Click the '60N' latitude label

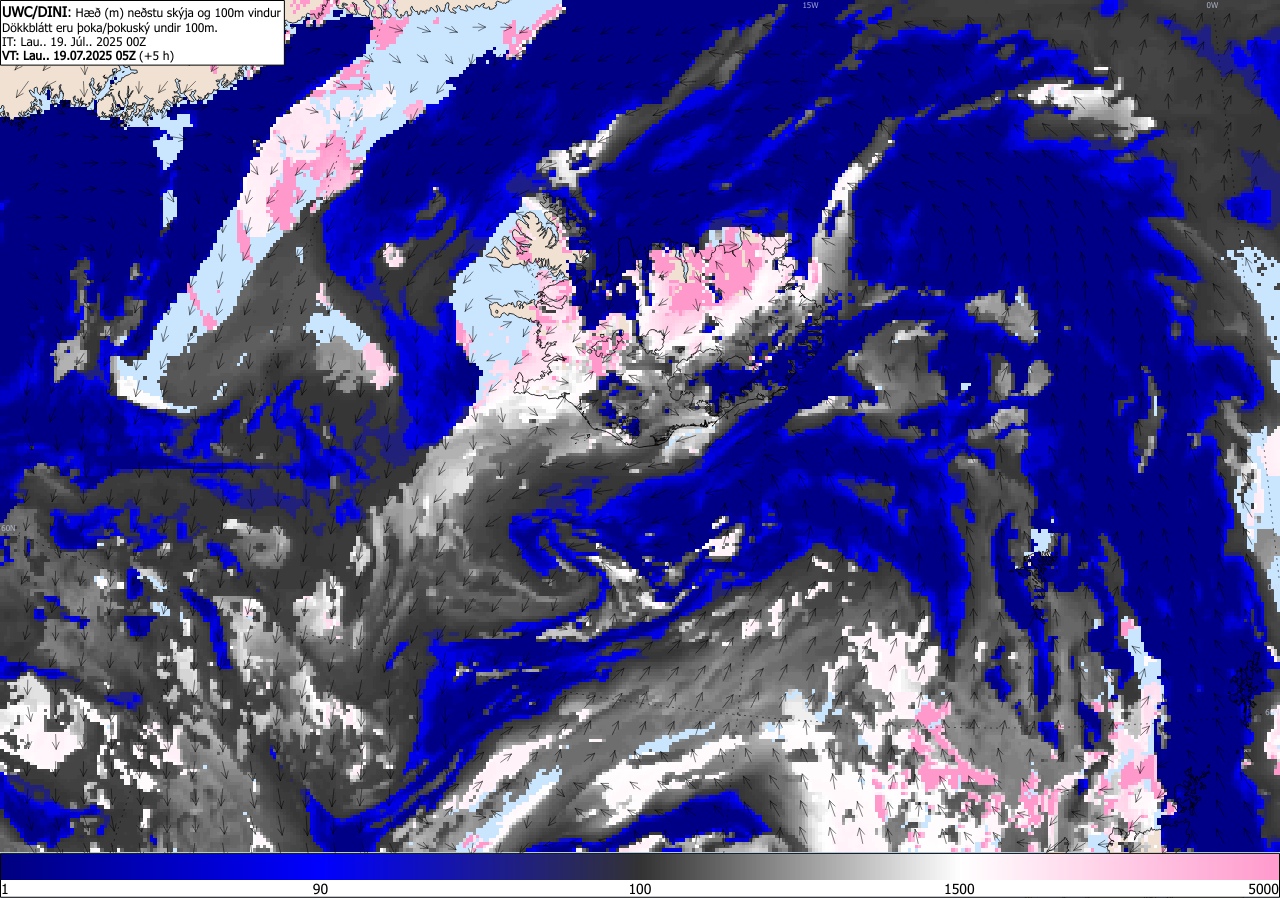9,528
